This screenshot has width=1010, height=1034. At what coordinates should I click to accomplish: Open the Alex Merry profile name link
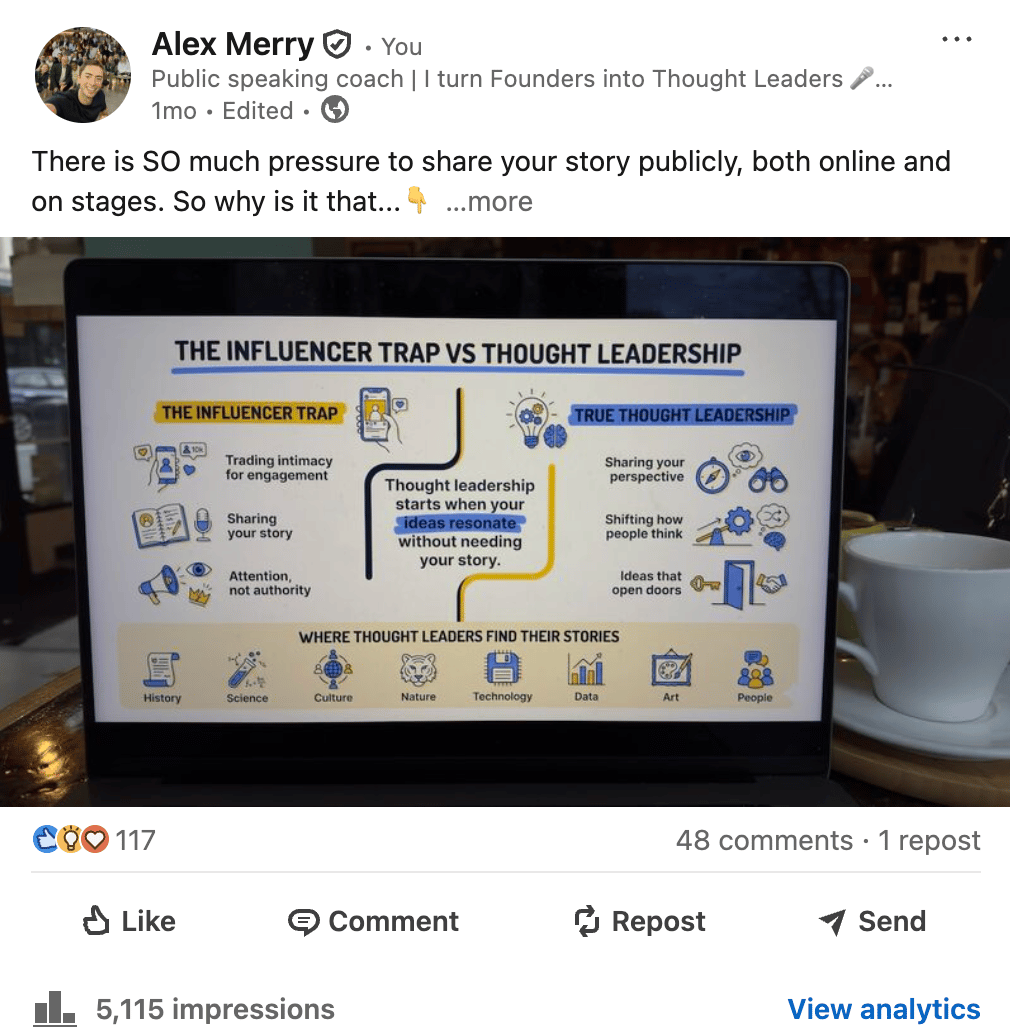(x=233, y=45)
